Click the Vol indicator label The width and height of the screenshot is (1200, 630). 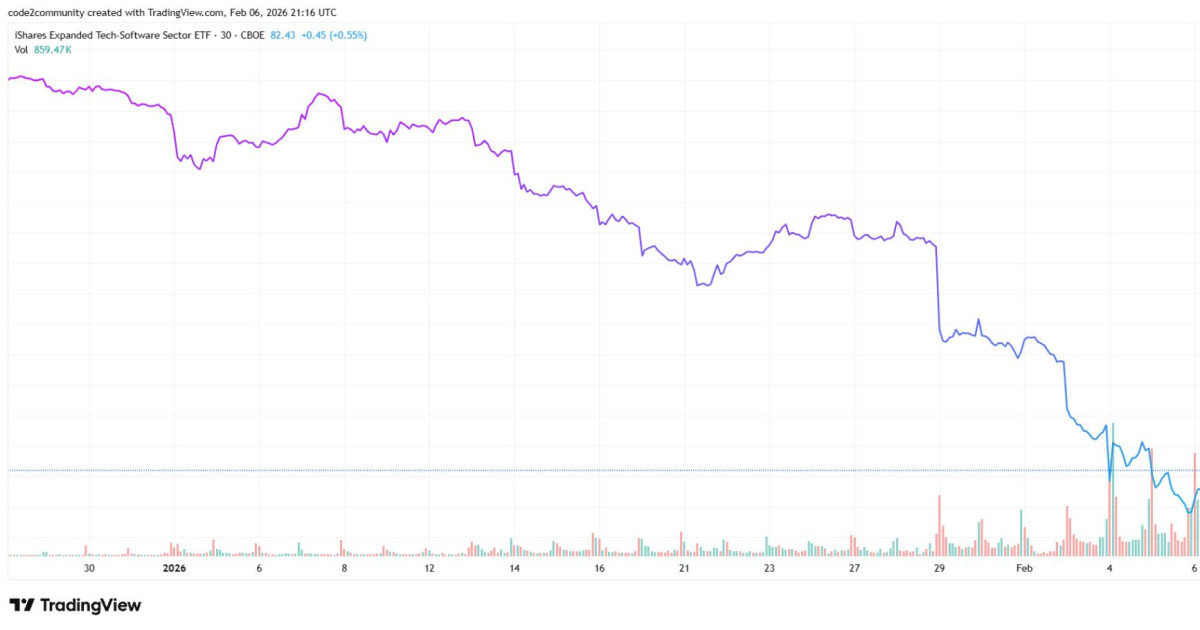coord(21,49)
